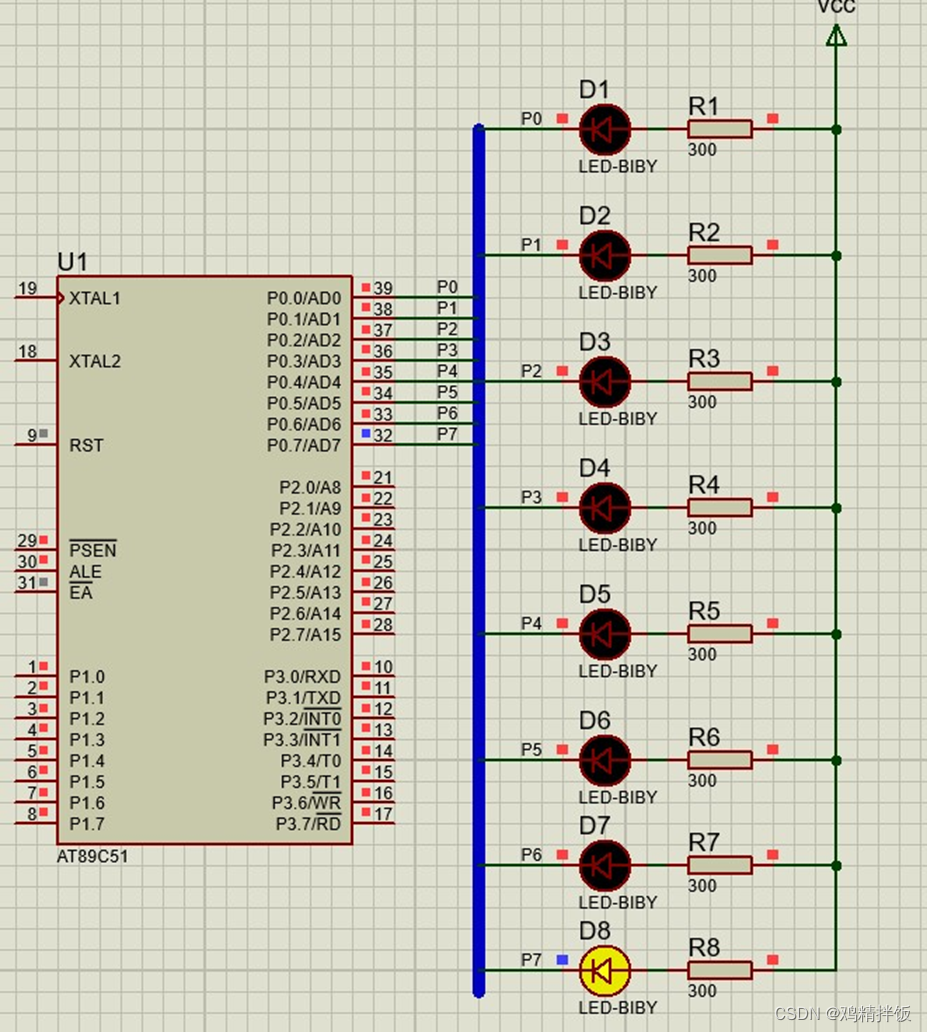Click pin label P3.4/T0

click(x=311, y=761)
